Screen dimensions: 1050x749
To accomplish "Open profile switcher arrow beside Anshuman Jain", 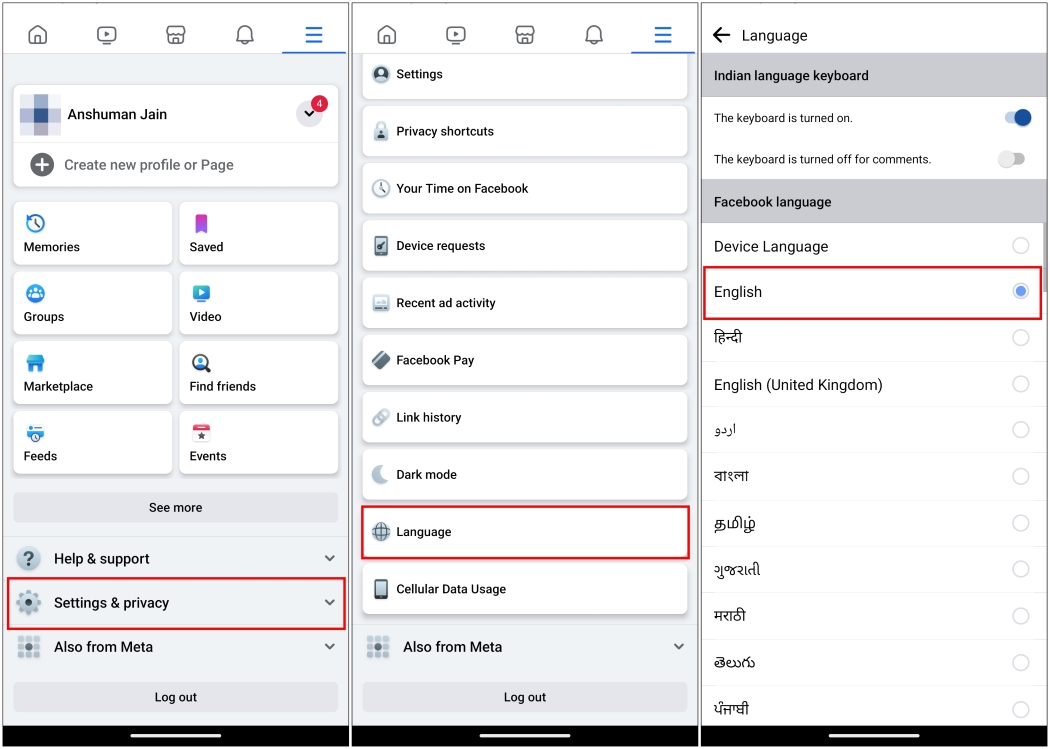I will pyautogui.click(x=309, y=115).
